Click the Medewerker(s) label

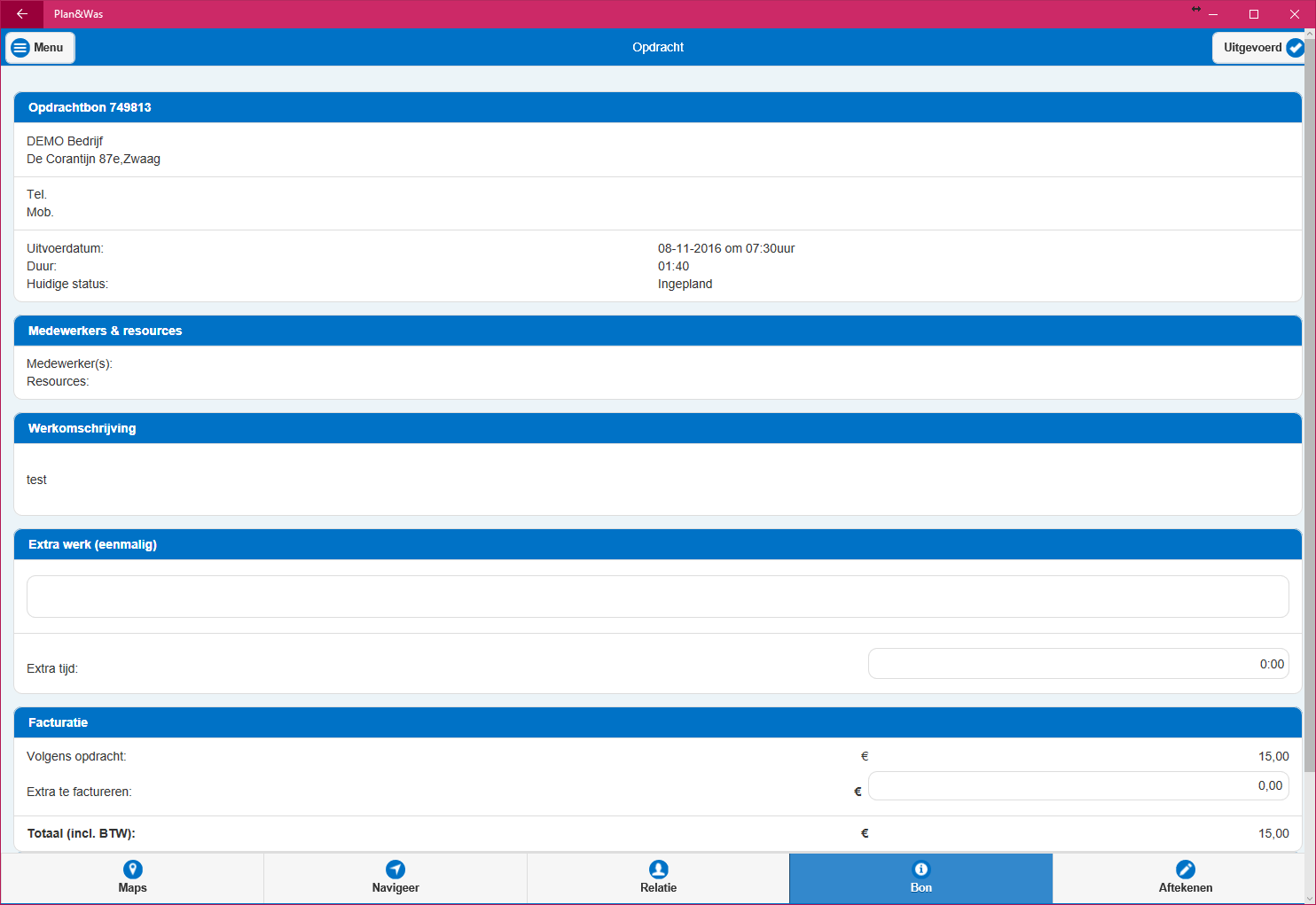(x=69, y=363)
